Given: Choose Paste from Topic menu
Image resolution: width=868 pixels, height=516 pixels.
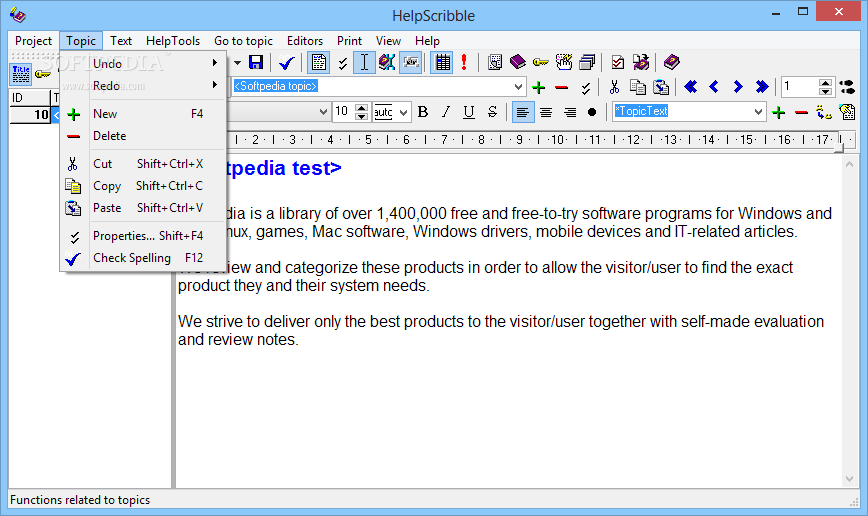Looking at the screenshot, I should pos(143,208).
